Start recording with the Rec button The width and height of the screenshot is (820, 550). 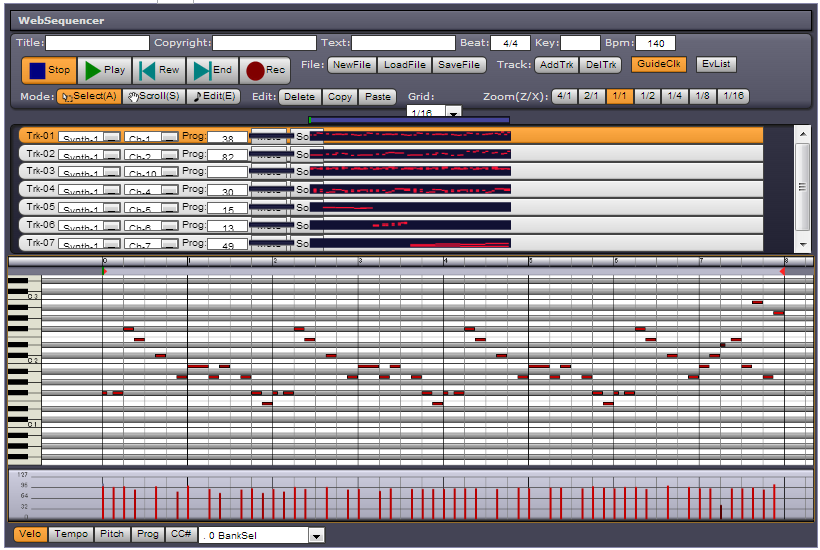pyautogui.click(x=266, y=70)
